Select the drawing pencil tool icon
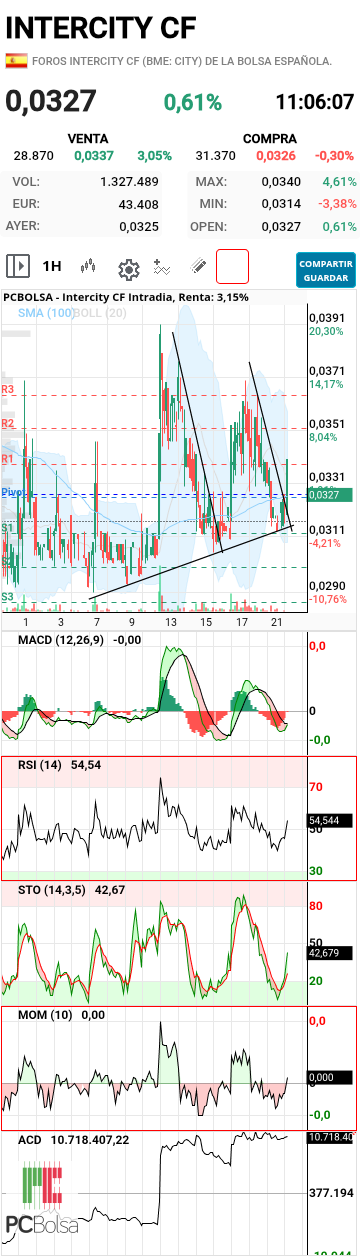Image resolution: width=360 pixels, height=1256 pixels. 198,267
